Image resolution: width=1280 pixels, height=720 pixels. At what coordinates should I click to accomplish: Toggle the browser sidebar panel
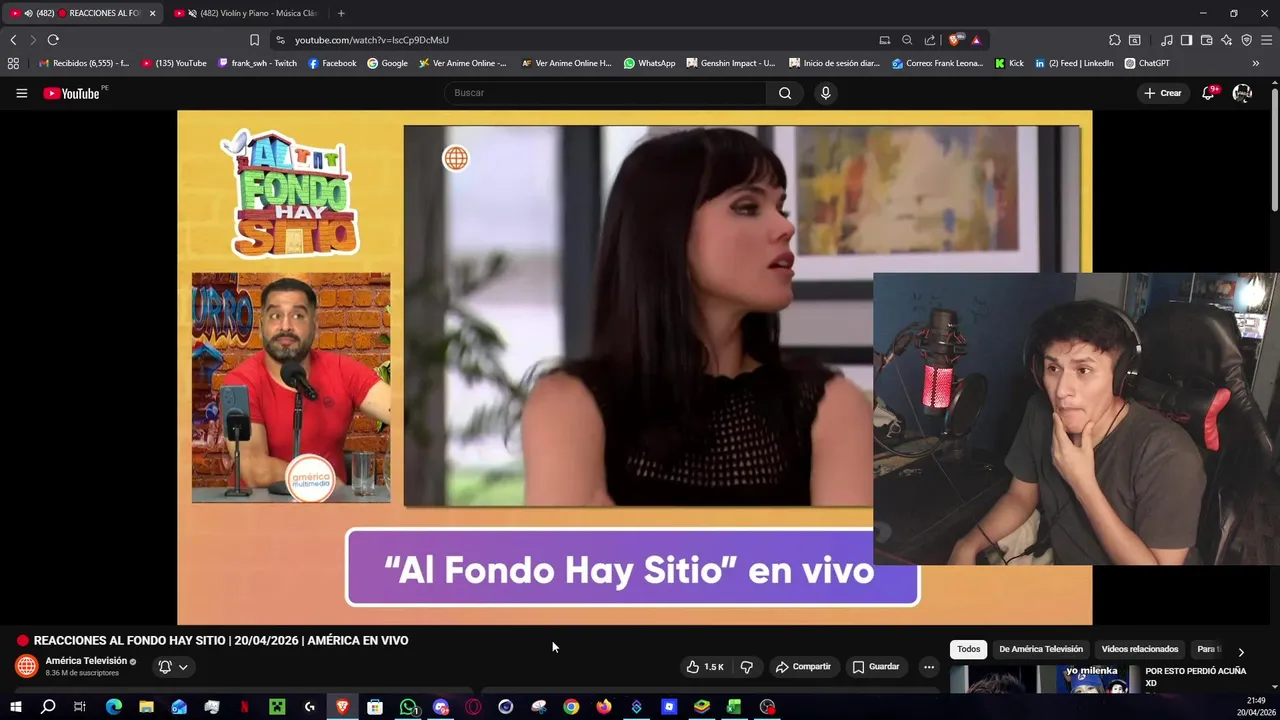click(1186, 40)
